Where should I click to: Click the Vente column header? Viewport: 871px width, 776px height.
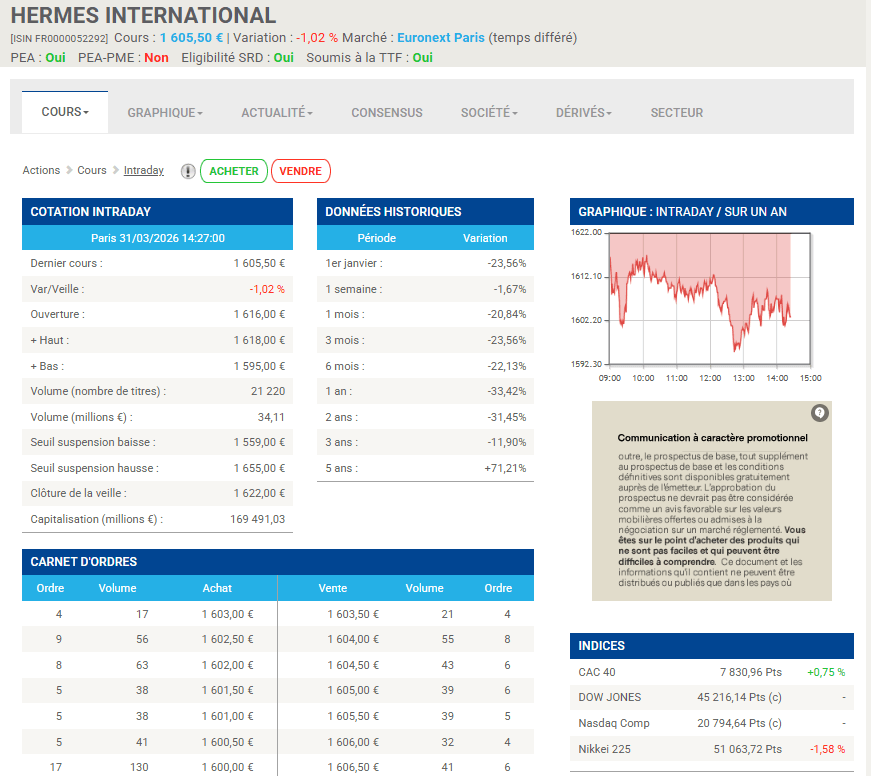(333, 588)
